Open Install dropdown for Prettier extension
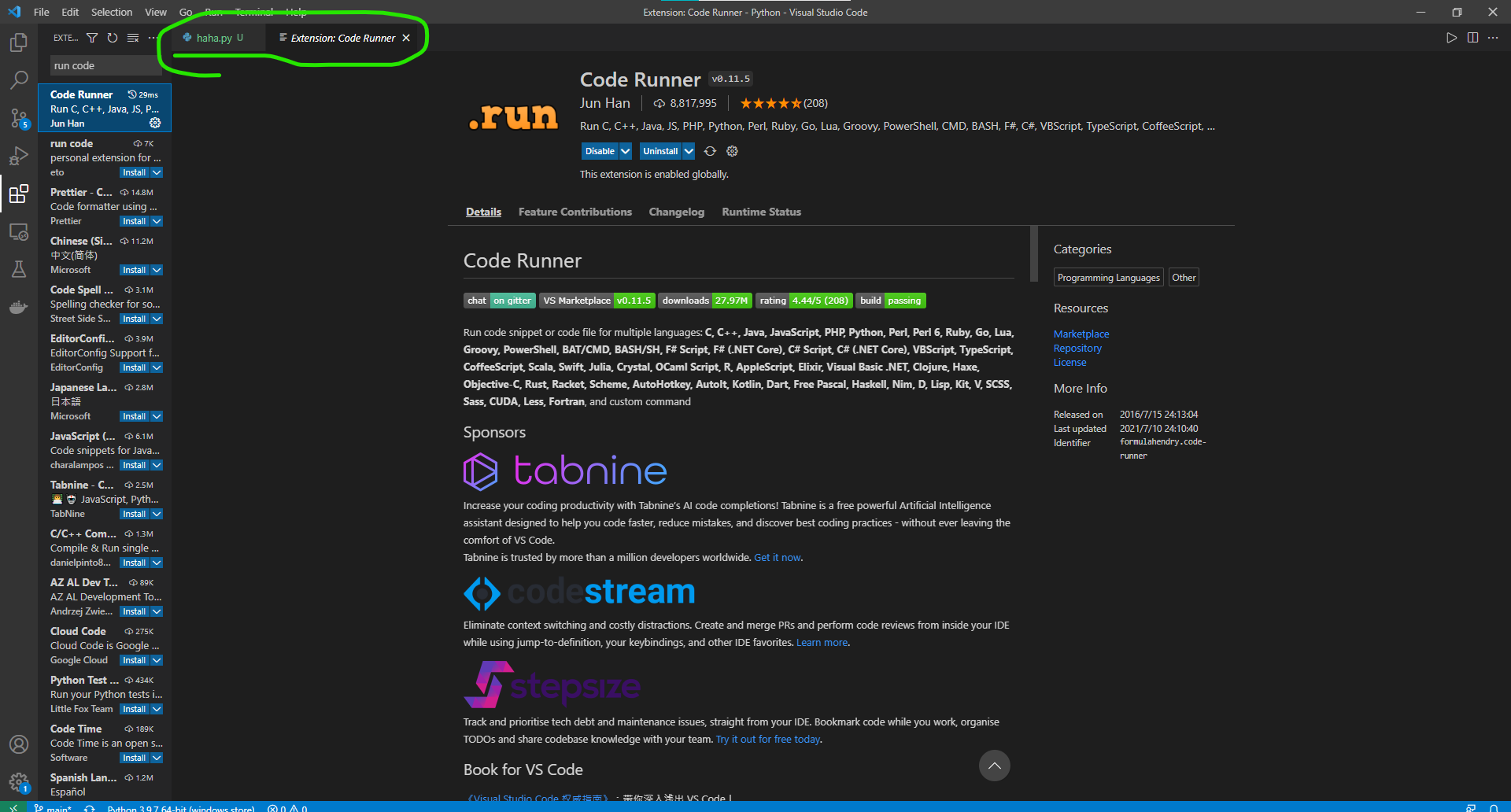 (157, 221)
